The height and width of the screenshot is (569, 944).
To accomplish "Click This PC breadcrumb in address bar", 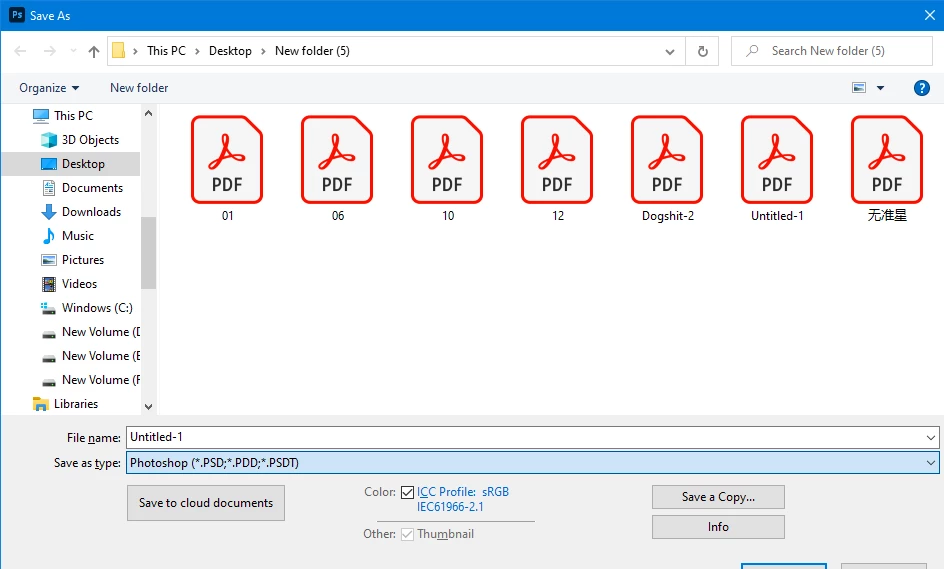I will (x=166, y=51).
